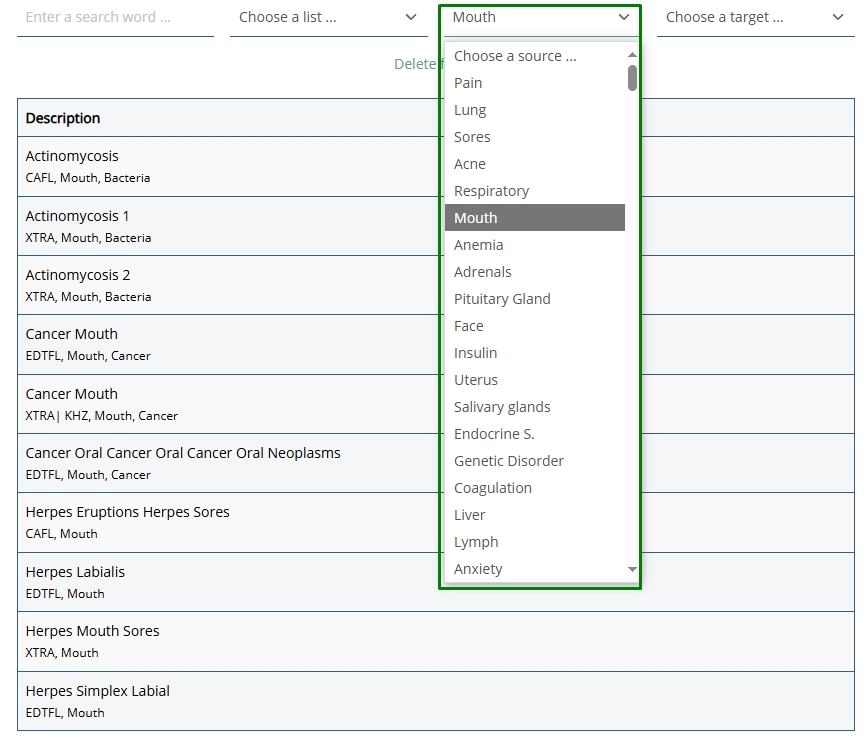Select 'Salivary glands' option
The image size is (868, 744).
pos(502,407)
